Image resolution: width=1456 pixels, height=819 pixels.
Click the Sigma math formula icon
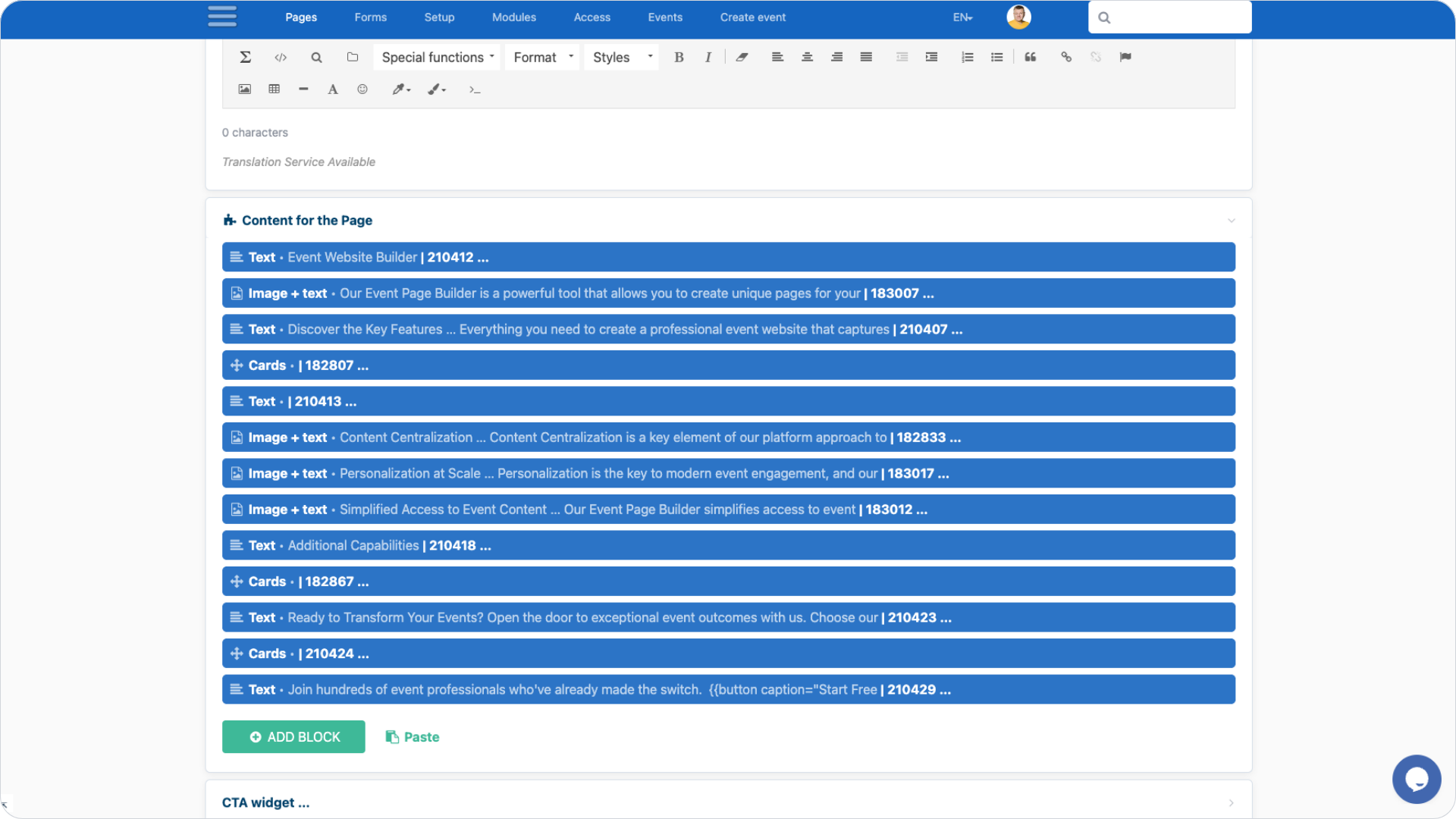245,57
